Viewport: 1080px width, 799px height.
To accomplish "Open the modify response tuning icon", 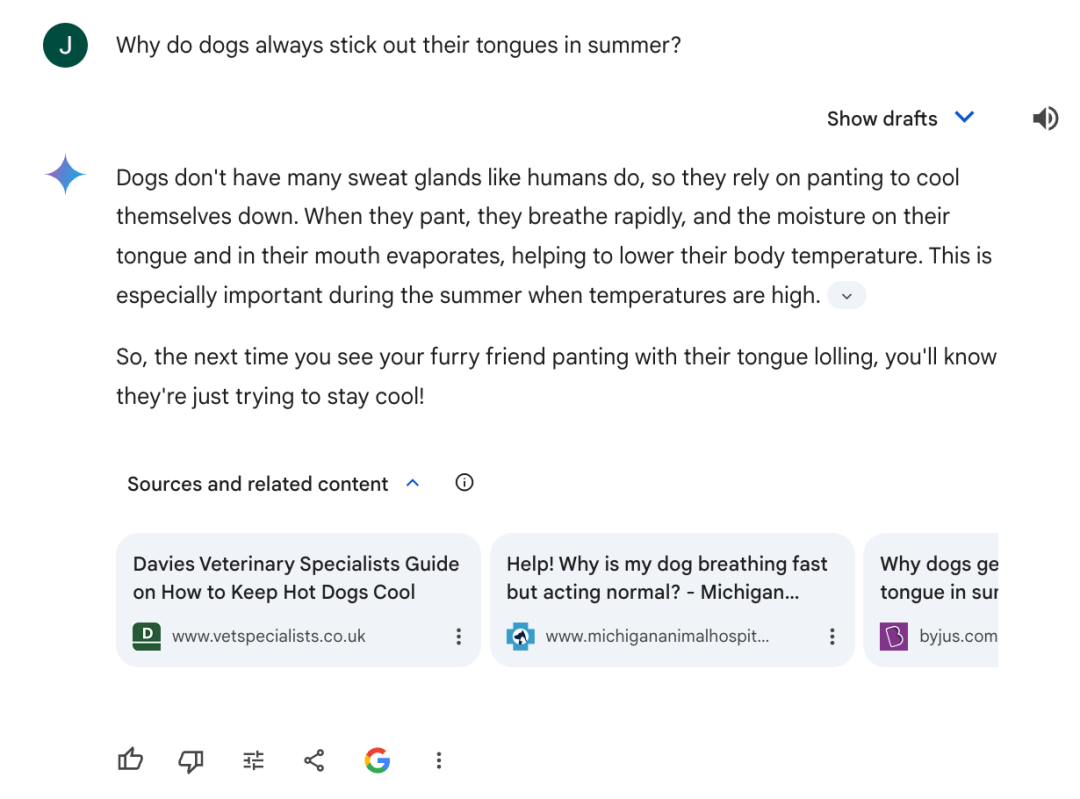I will coord(254,761).
